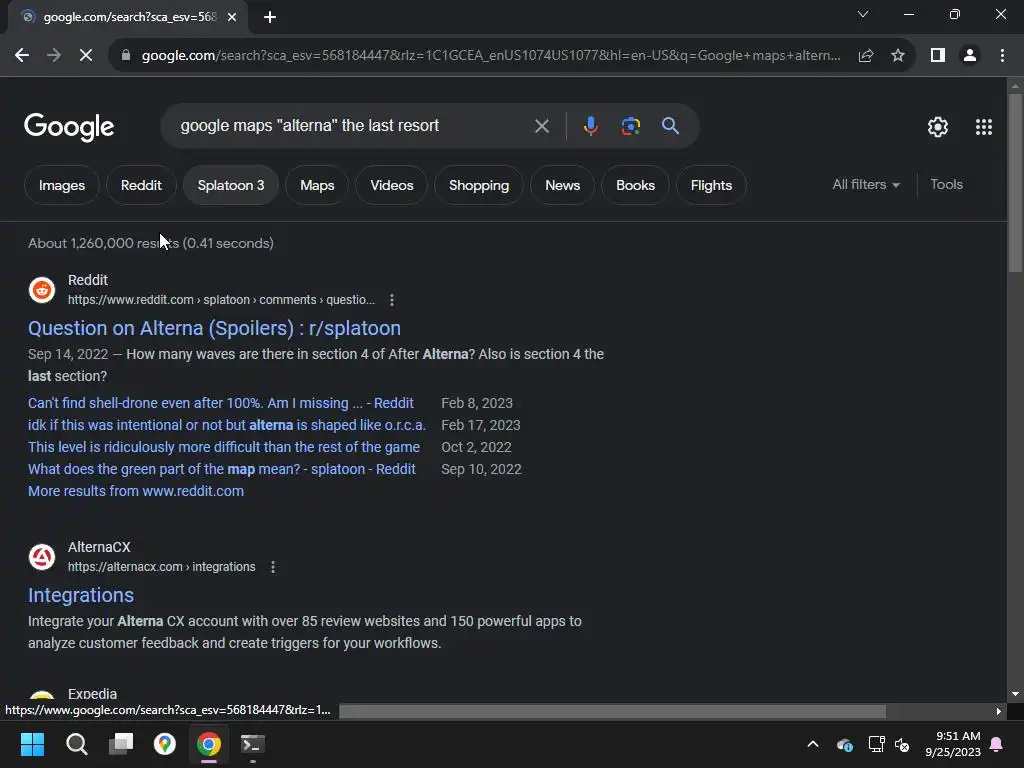Open the Google apps grid

(x=984, y=127)
